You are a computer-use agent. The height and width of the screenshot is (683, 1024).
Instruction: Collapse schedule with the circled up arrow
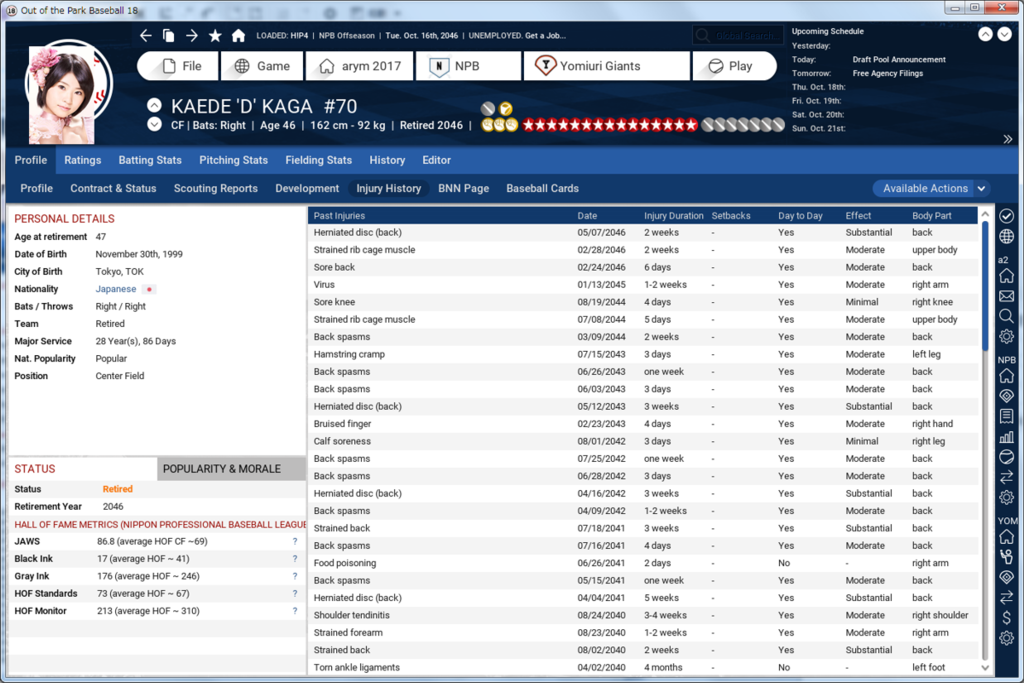tap(985, 34)
